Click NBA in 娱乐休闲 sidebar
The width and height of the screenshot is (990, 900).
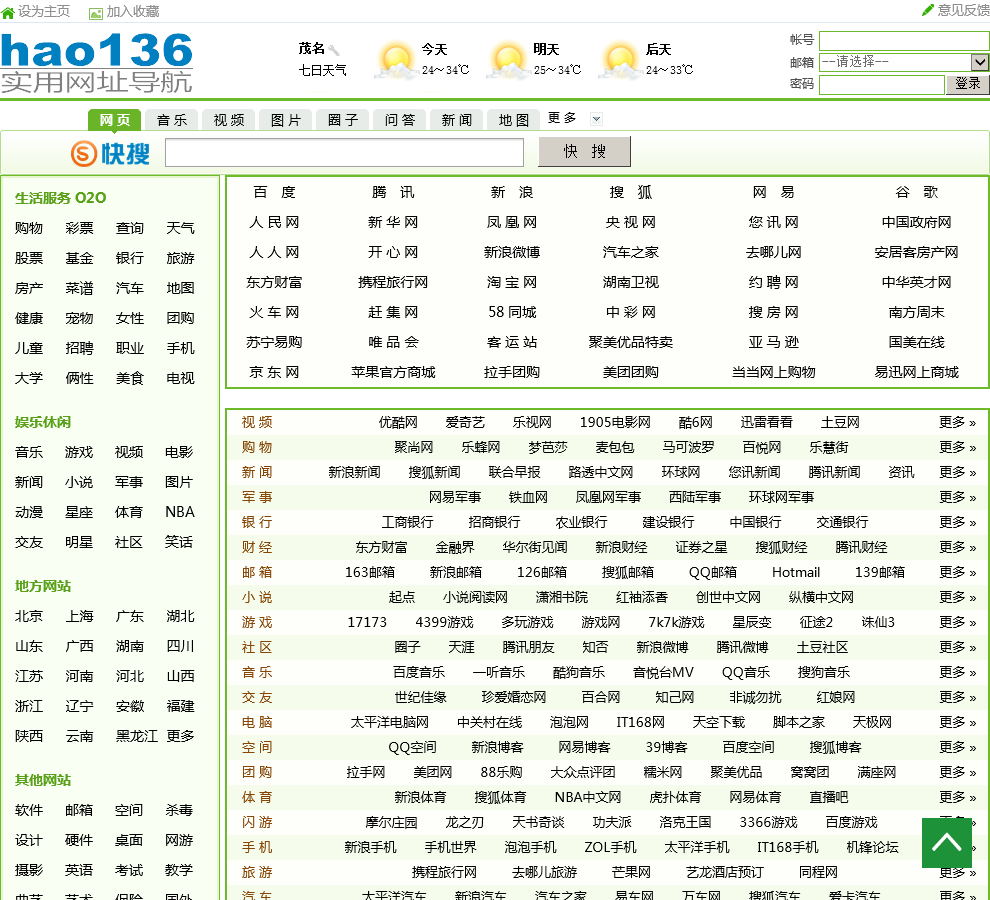tap(180, 512)
